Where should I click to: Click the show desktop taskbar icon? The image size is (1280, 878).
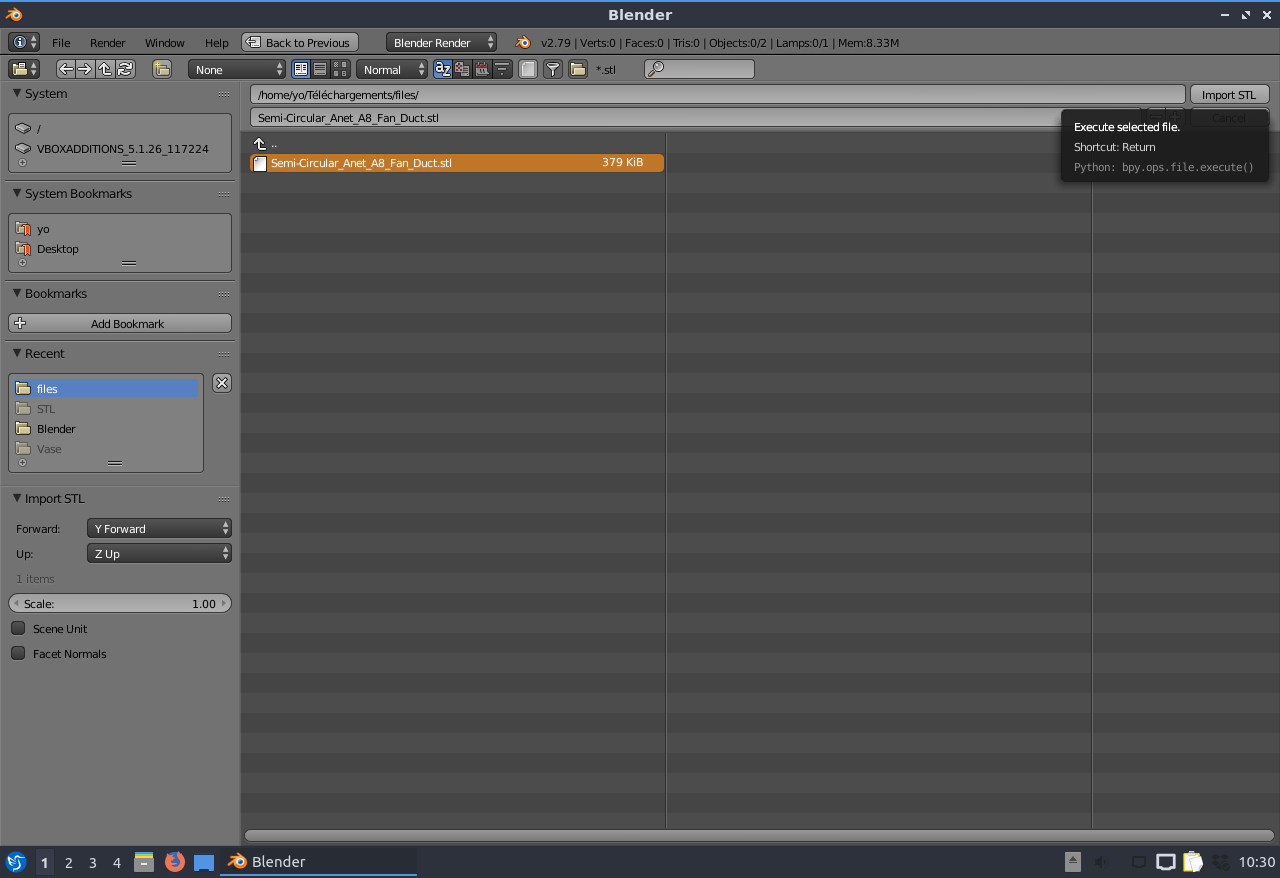tap(204, 862)
